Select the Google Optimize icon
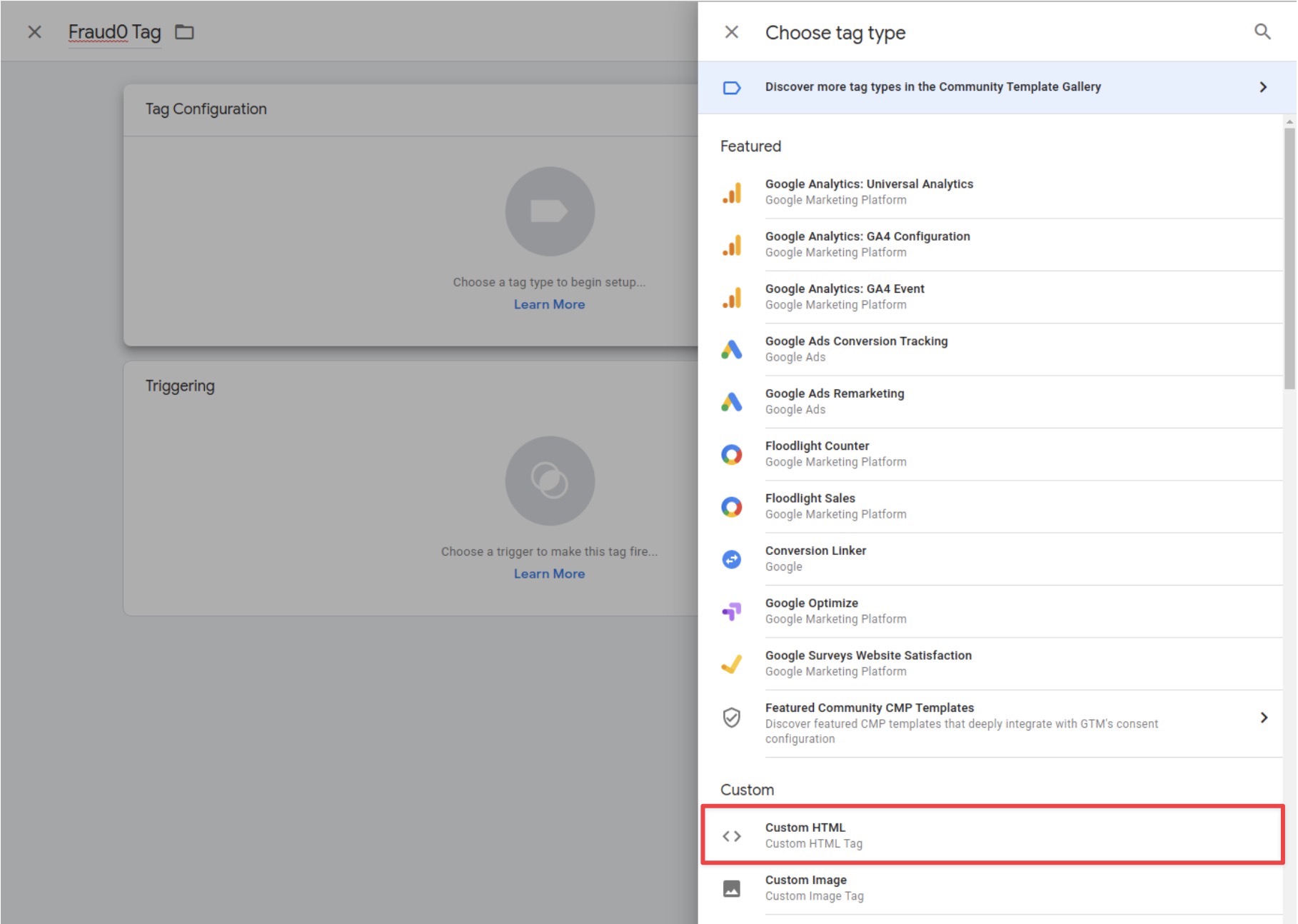The image size is (1298, 924). [x=733, y=611]
